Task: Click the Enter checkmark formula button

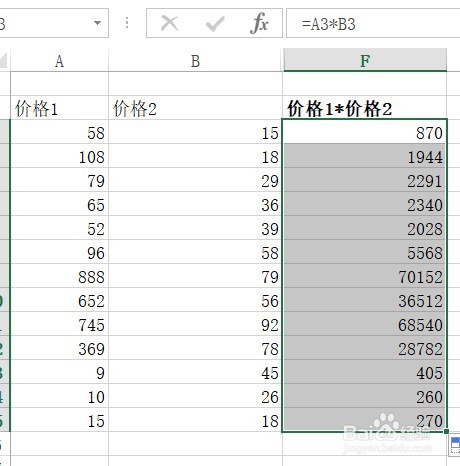Action: (215, 24)
